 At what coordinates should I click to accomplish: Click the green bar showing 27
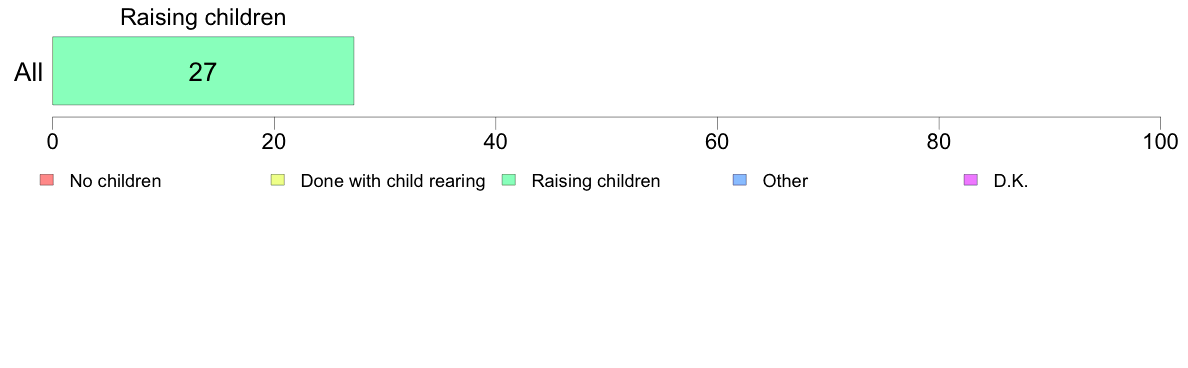click(203, 70)
